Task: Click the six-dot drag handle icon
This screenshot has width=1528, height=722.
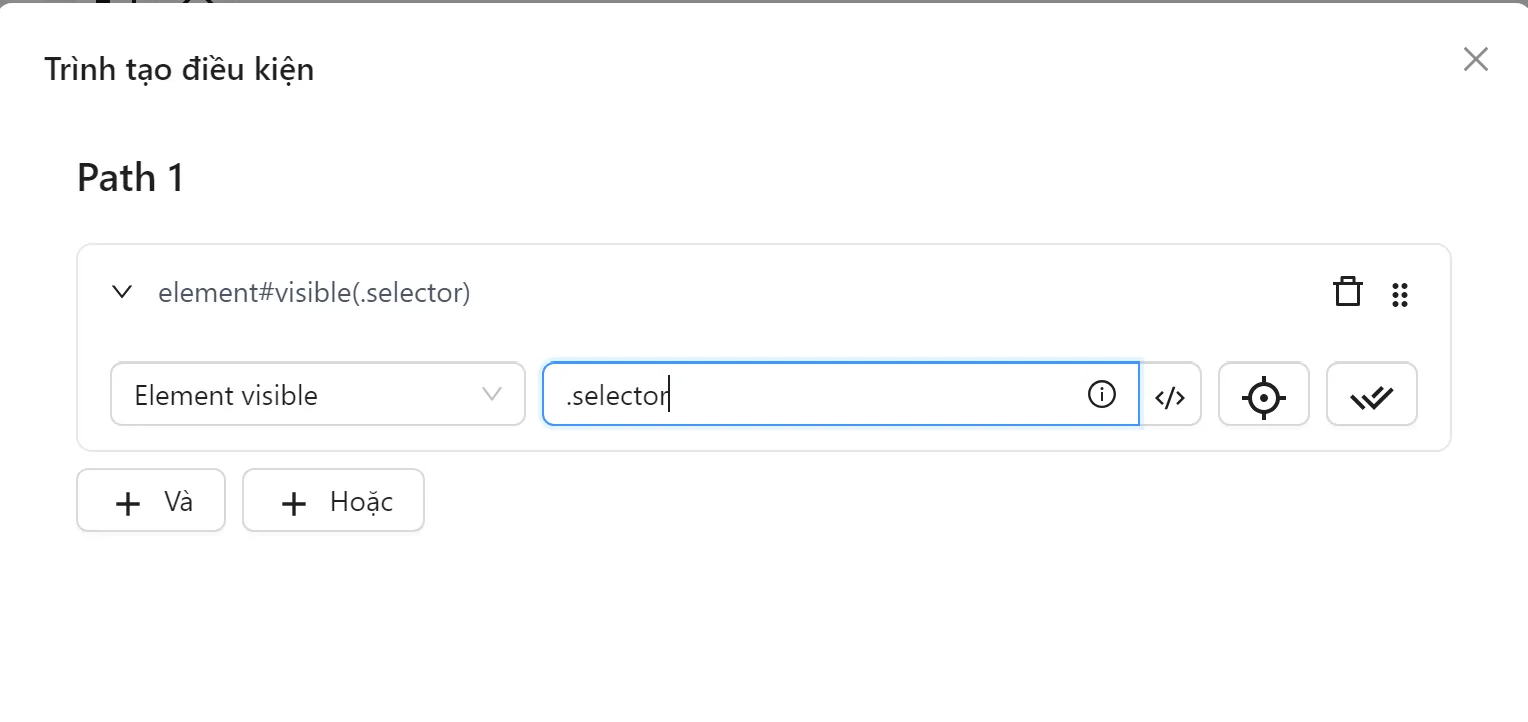Action: [1400, 294]
